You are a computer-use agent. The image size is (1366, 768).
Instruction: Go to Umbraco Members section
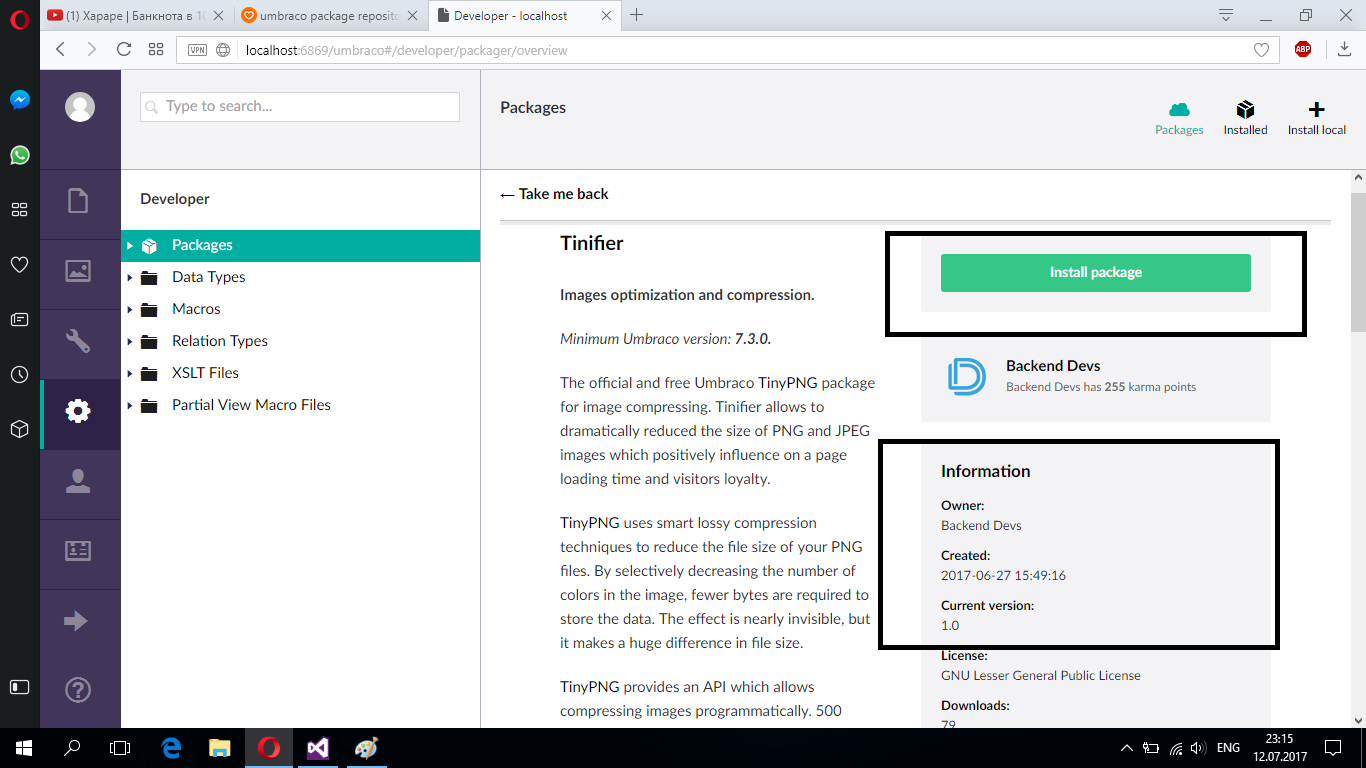(x=78, y=551)
